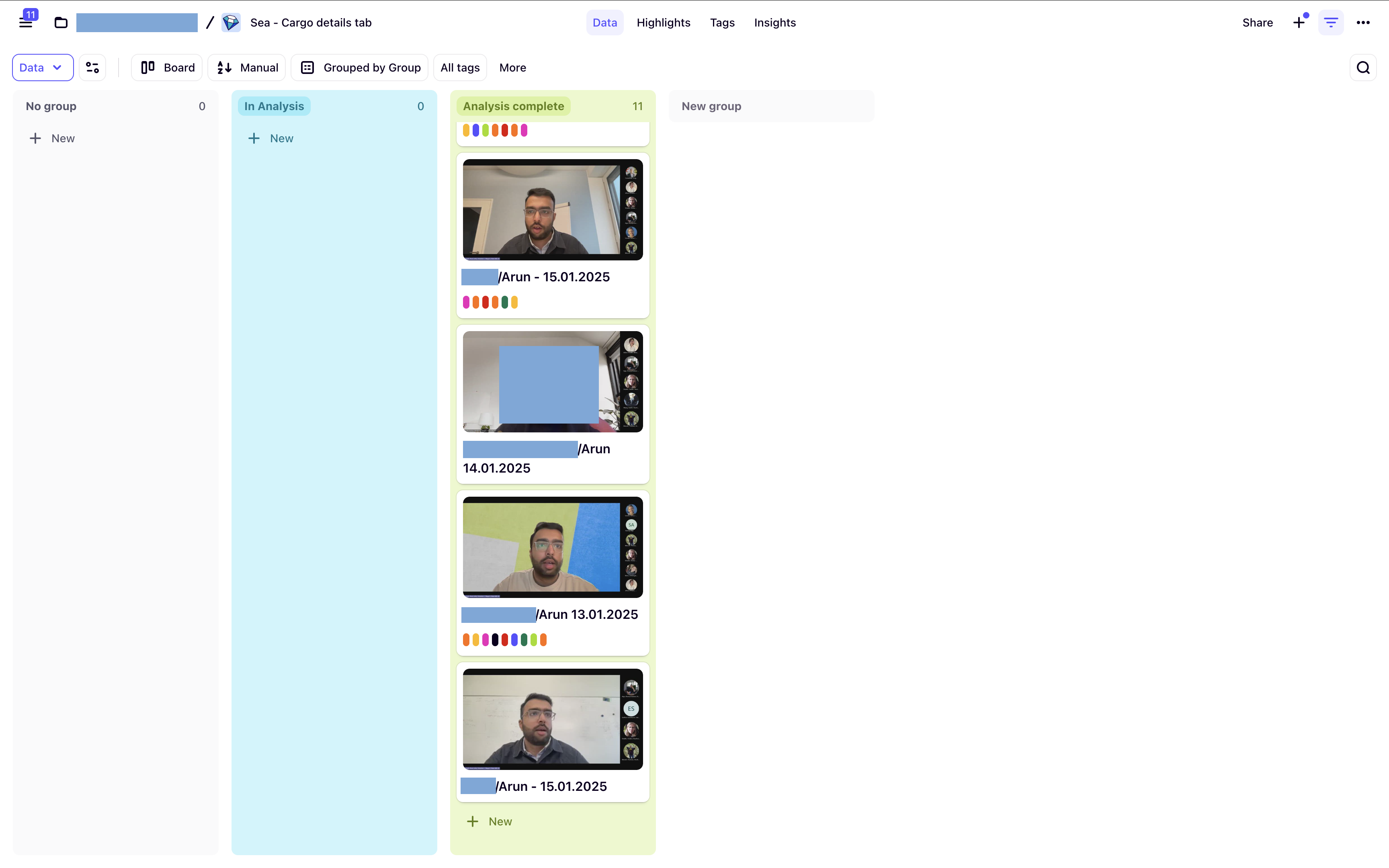Click the plus icon in No group column
Screen dimensions: 1389x868
35,138
